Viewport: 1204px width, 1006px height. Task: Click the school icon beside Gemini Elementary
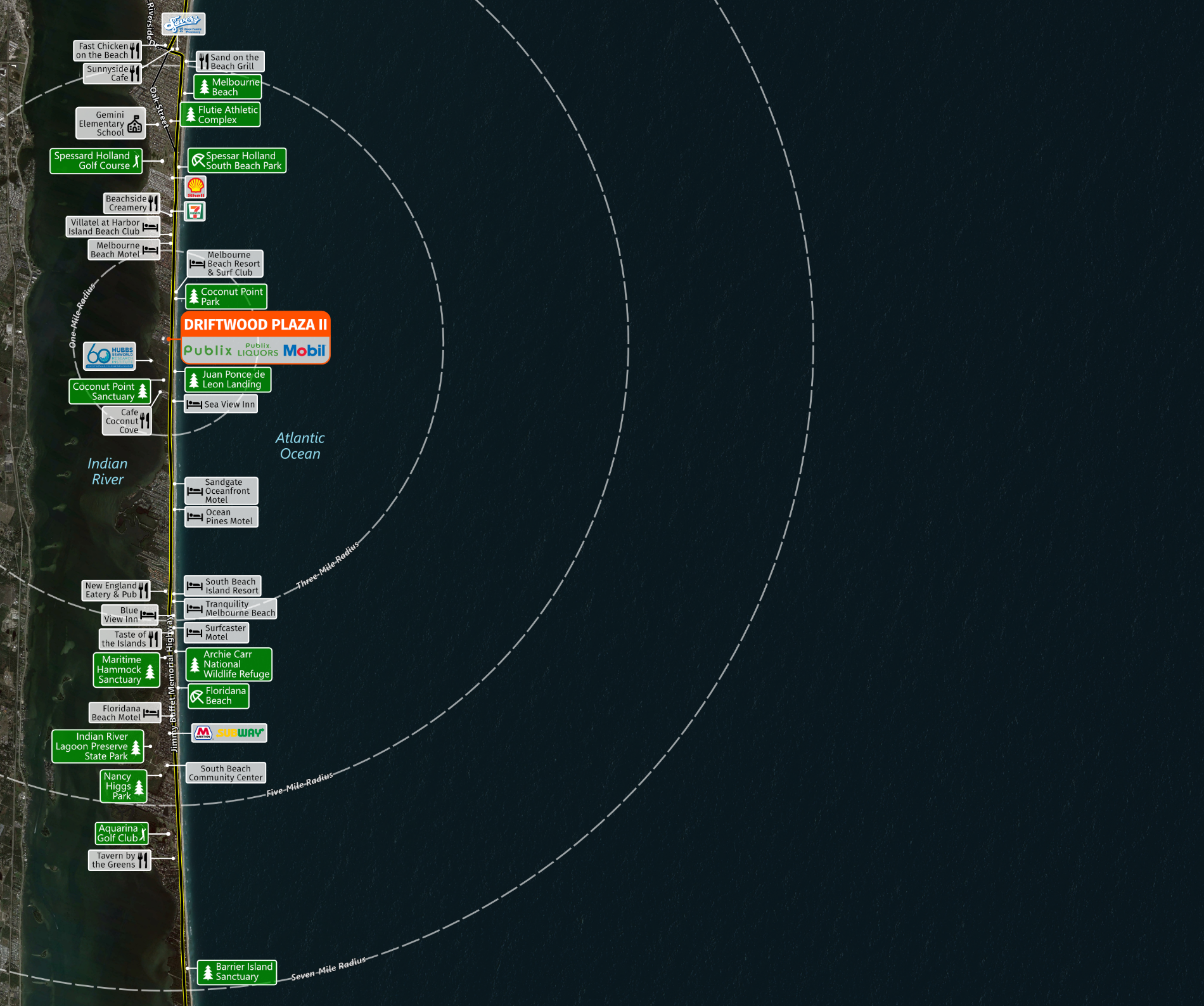pyautogui.click(x=135, y=124)
